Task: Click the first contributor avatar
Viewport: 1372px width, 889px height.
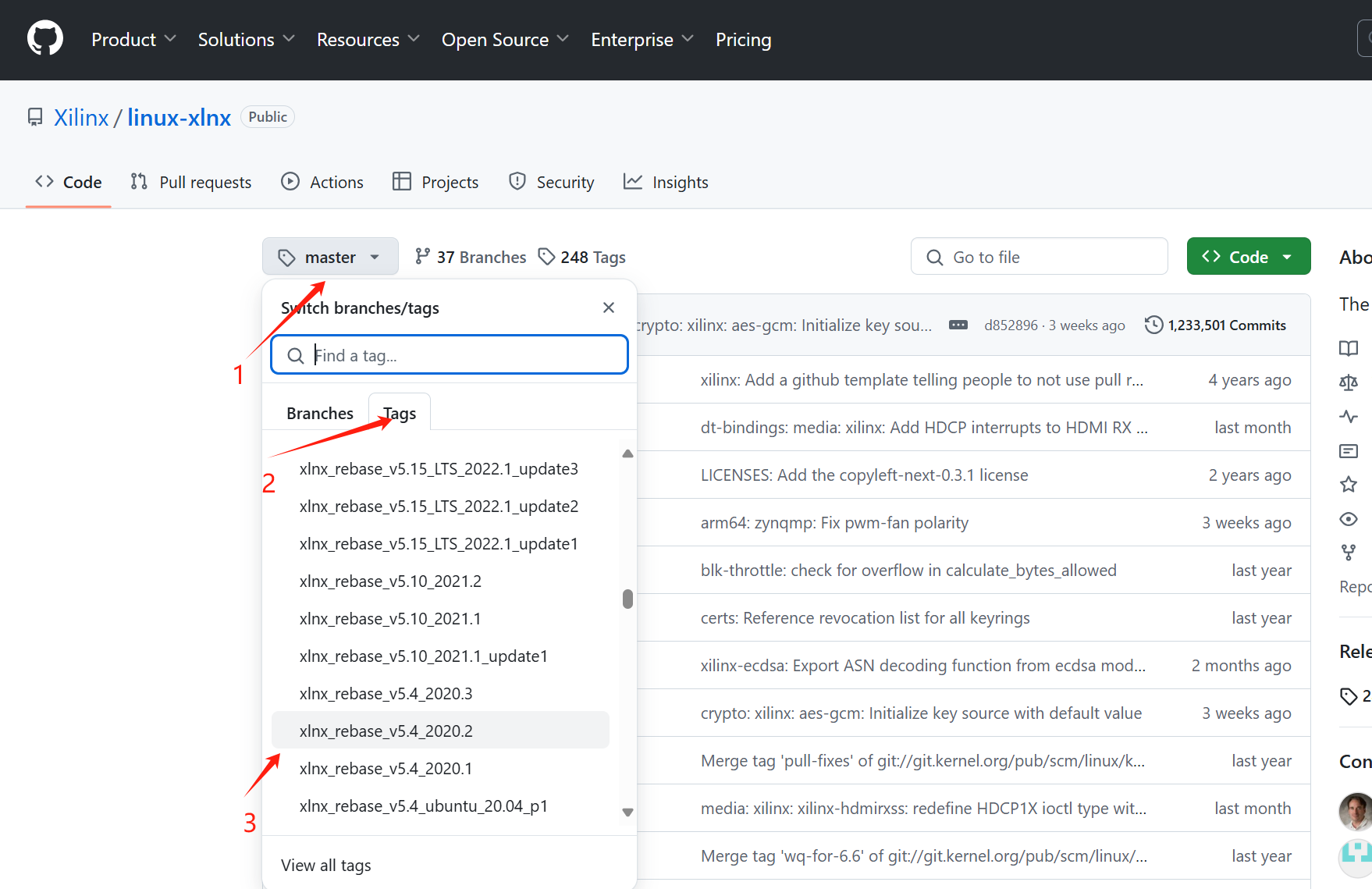Action: (1356, 811)
